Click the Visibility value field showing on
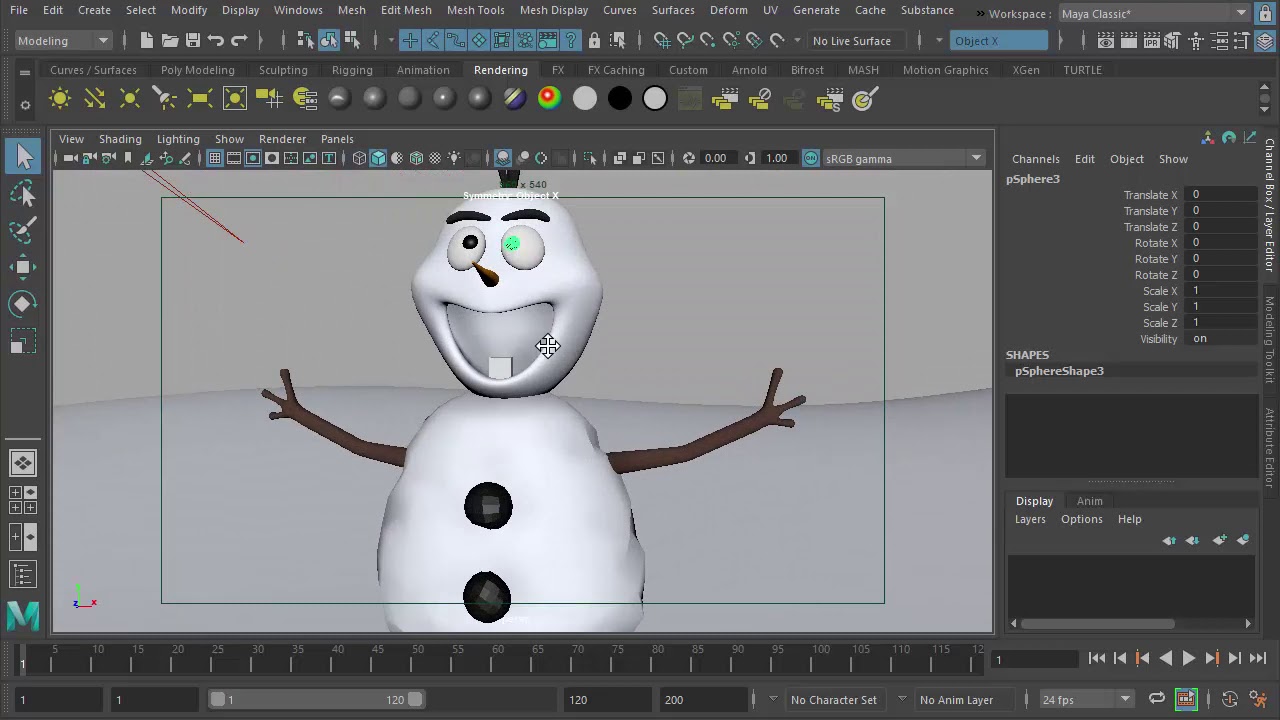Screen dimensions: 1280x720 (x=1221, y=339)
